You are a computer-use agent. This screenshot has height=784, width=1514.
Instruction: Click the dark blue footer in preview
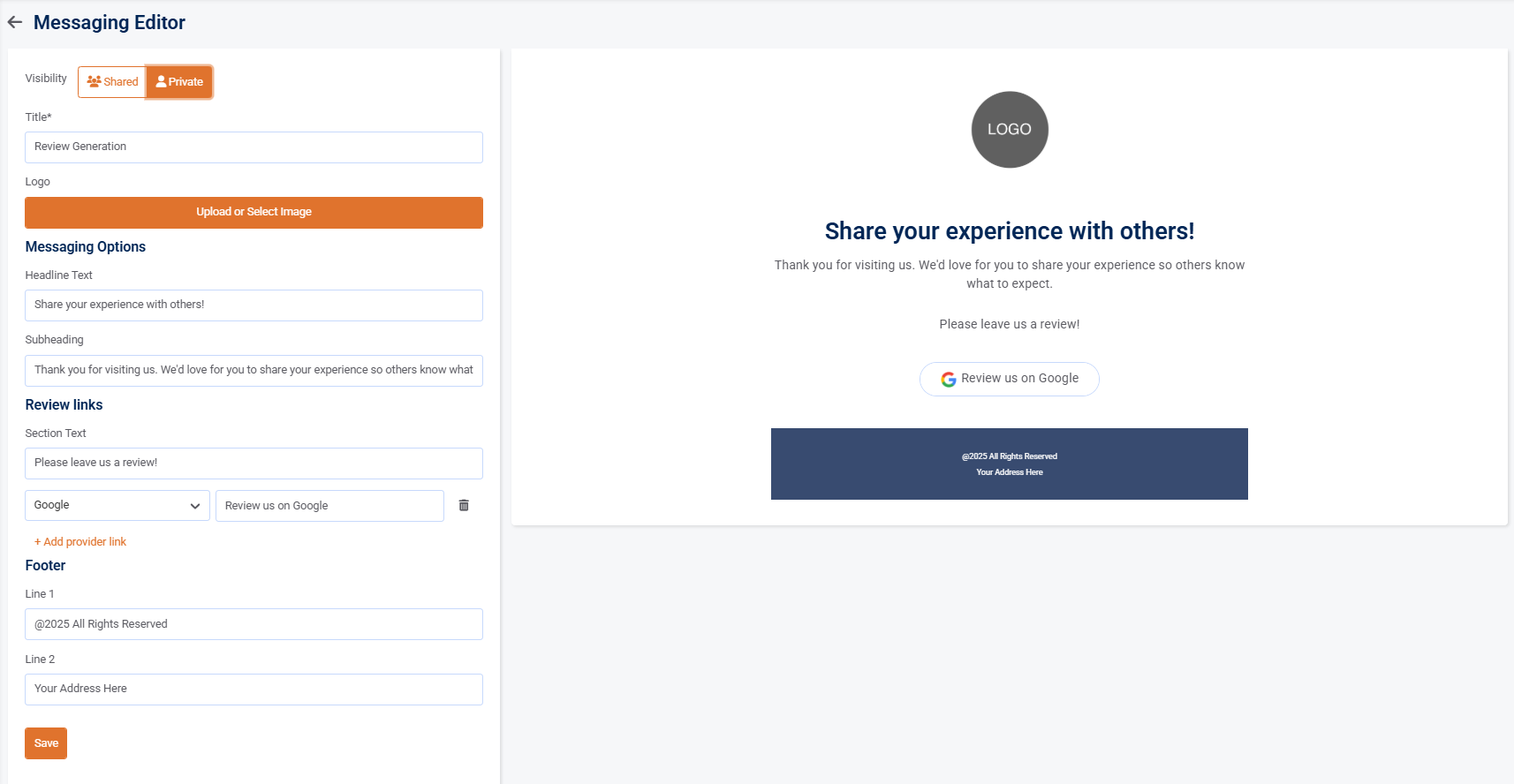1009,464
